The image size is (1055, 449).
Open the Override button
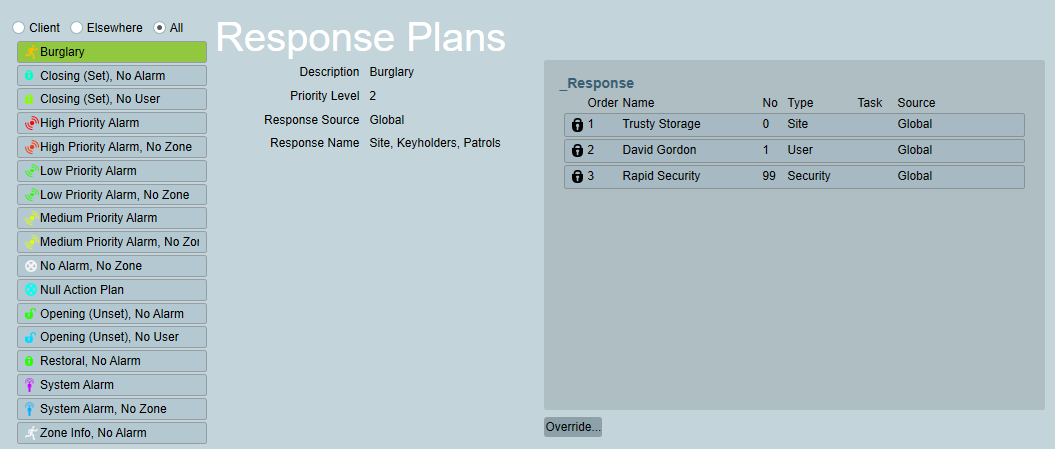pyautogui.click(x=573, y=427)
